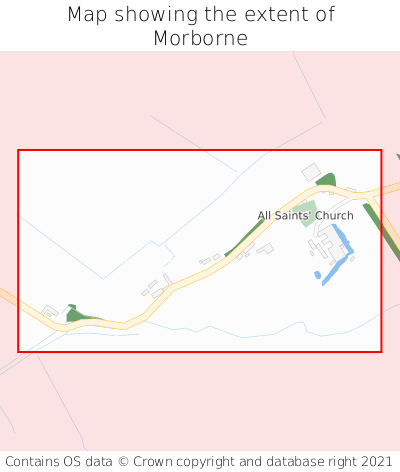Click the red boundary line's top edge
The image size is (400, 472).
200,150
